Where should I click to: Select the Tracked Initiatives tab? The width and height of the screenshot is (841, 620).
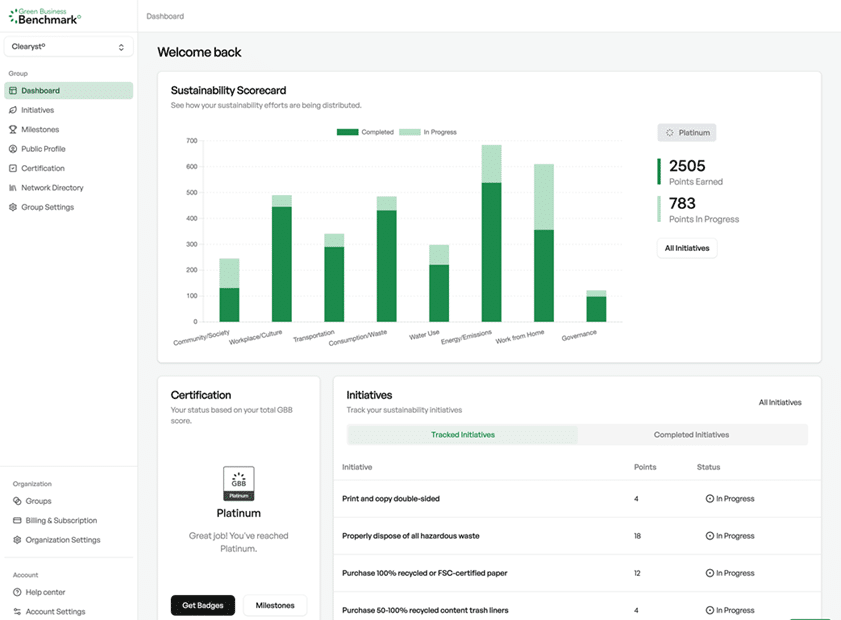462,435
